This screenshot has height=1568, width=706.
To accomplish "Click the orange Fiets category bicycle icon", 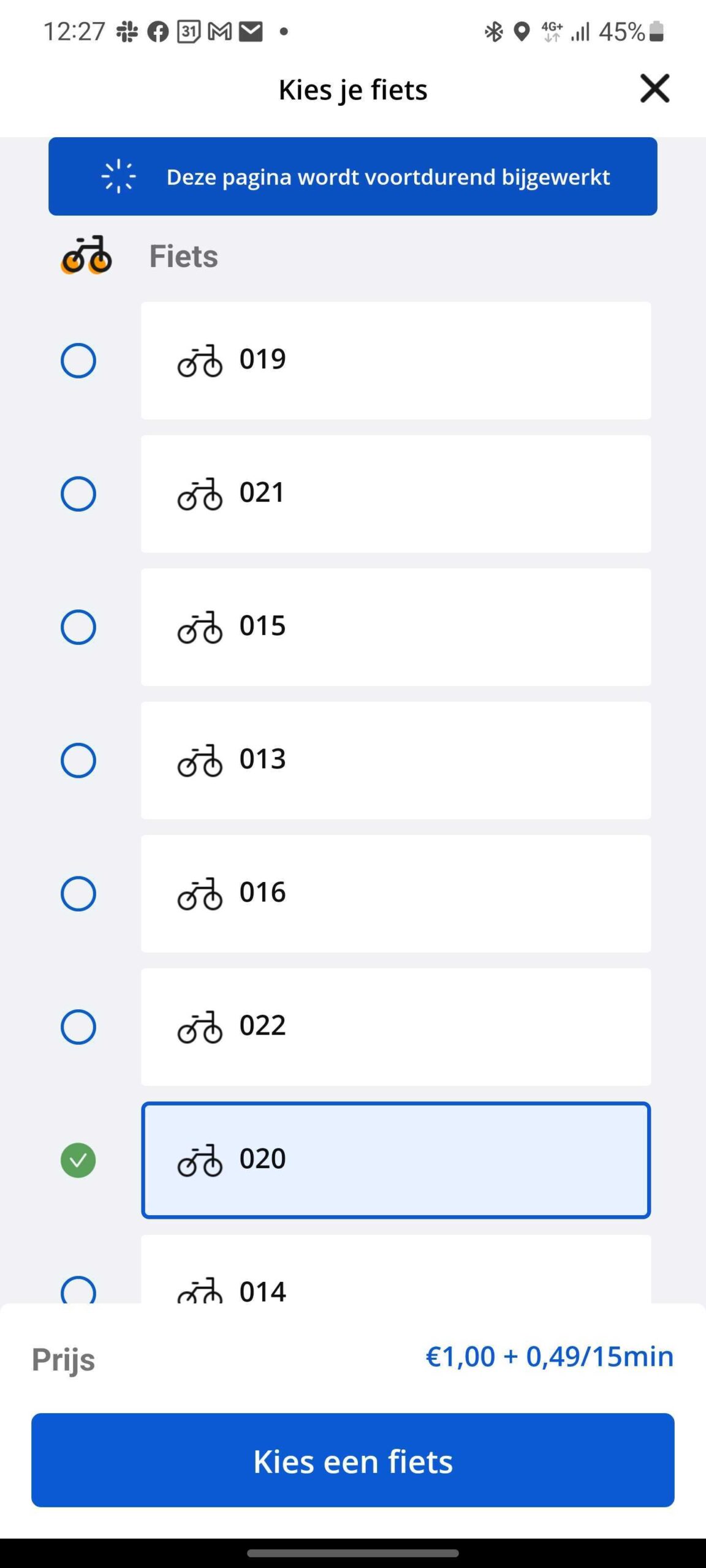I will [x=86, y=255].
